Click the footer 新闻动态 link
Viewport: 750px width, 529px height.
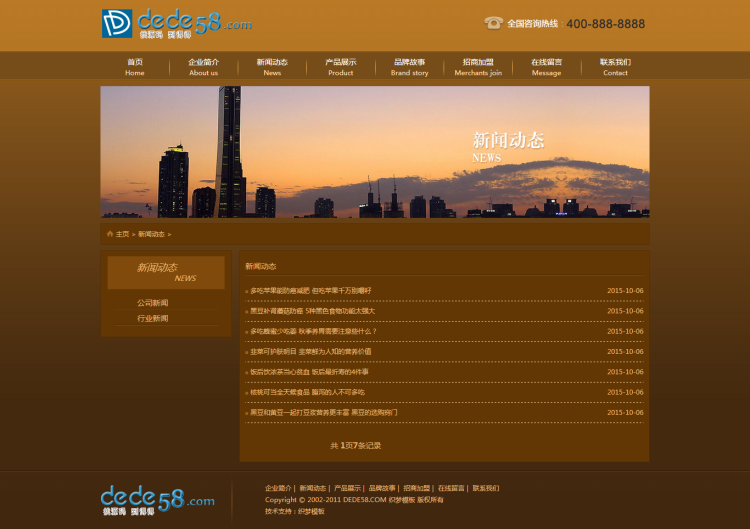coord(312,488)
